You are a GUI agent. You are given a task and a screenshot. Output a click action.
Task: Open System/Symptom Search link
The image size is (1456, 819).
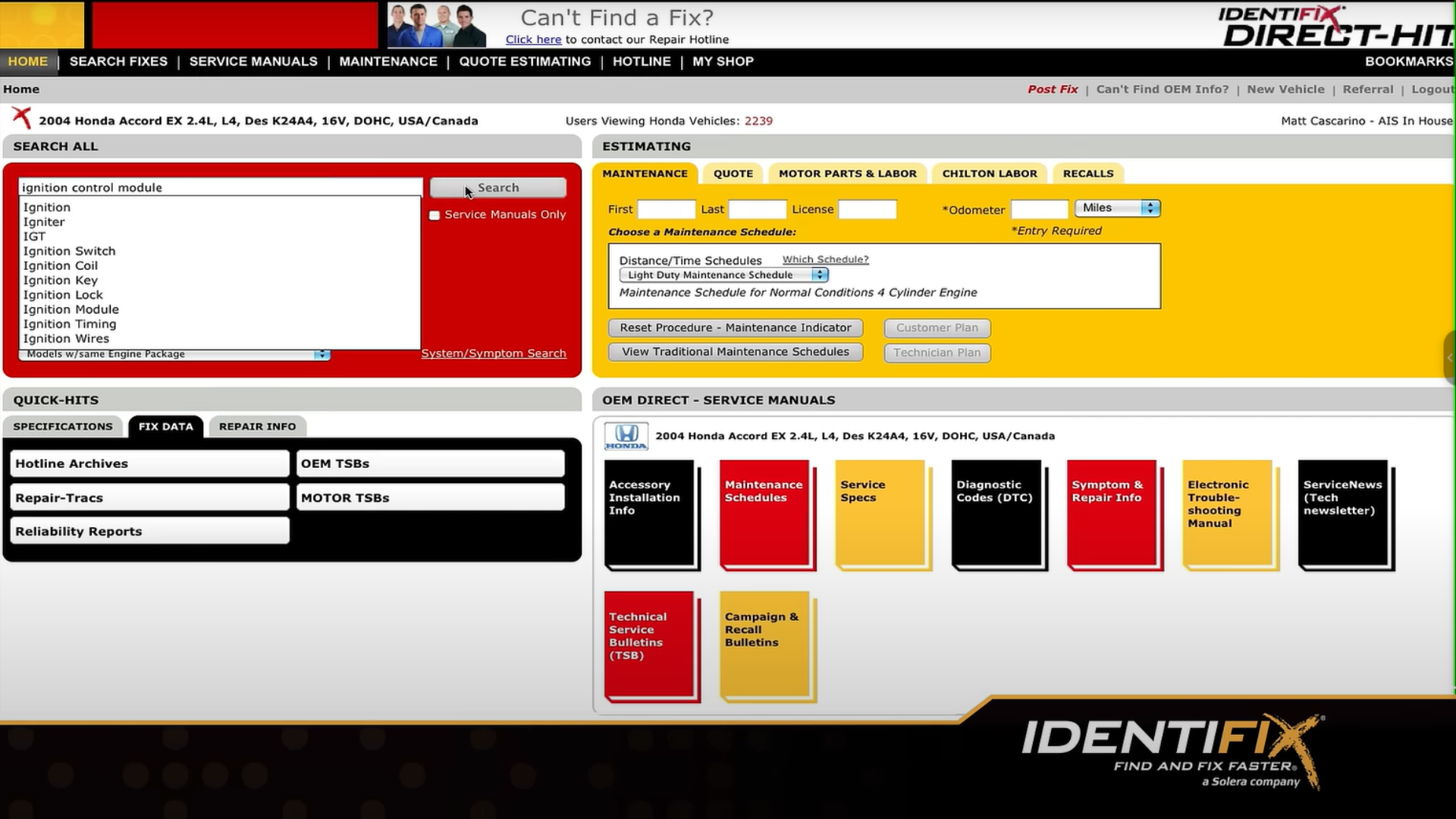(x=494, y=353)
